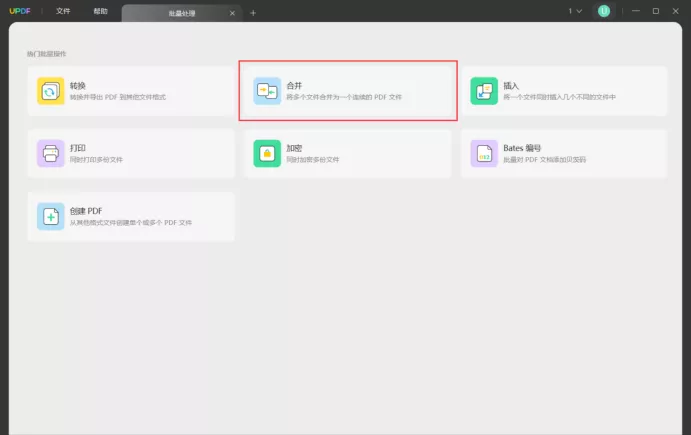The width and height of the screenshot is (691, 435).
Task: Click the Create PDF (创建 PDF) plus icon
Action: coord(50,216)
